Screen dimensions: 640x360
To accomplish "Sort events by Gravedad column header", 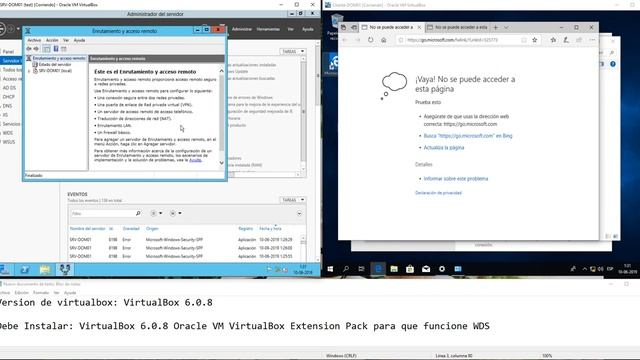I will 131,229.
